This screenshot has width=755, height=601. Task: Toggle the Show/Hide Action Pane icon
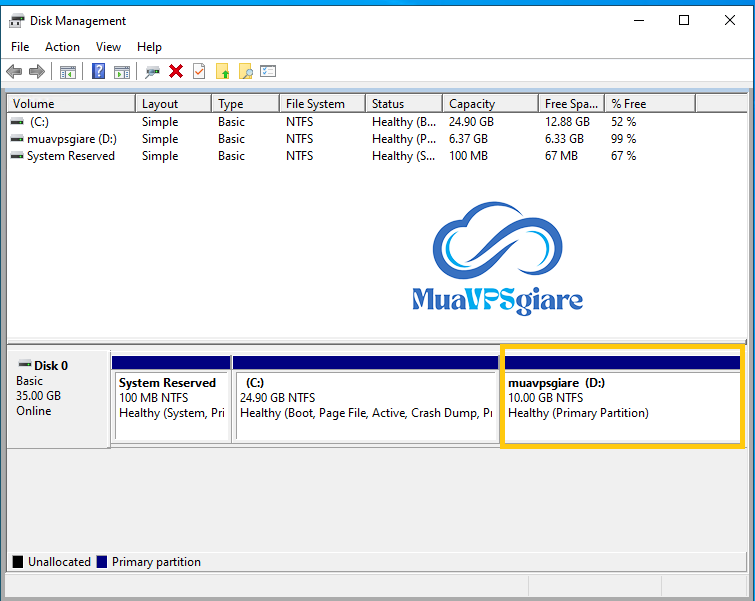(x=122, y=71)
